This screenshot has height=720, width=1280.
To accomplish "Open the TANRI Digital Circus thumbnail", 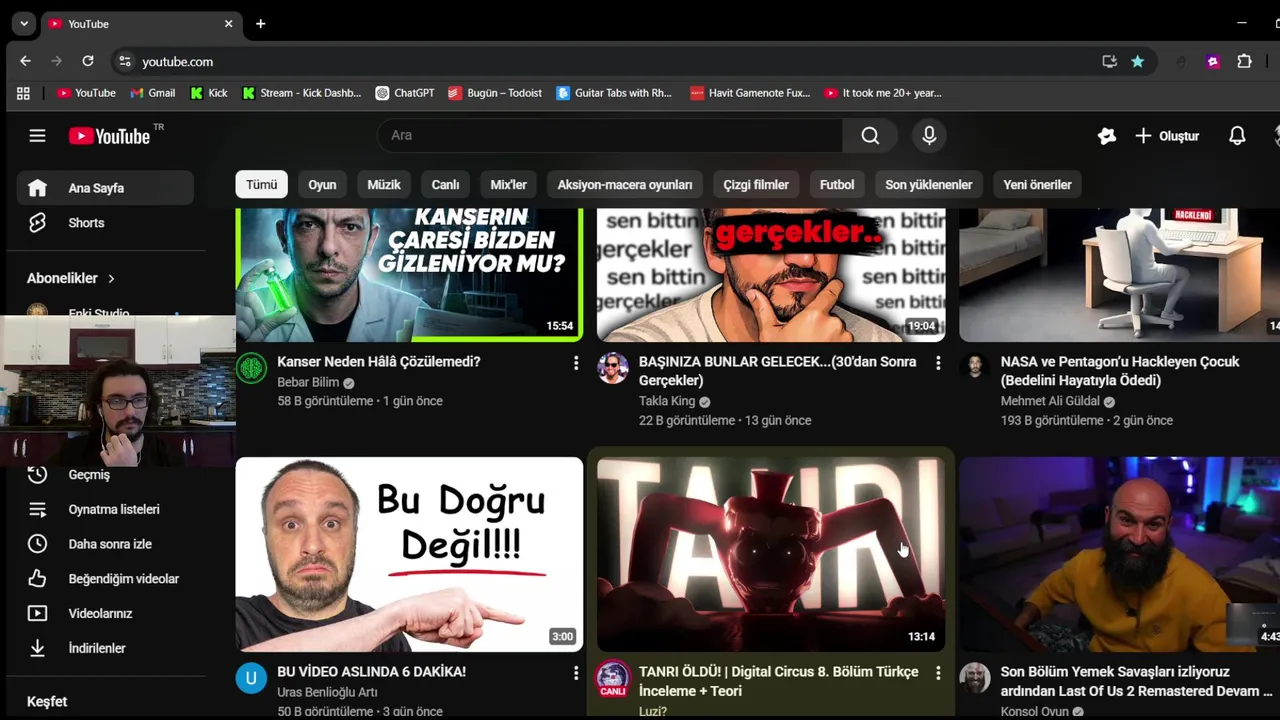I will (x=771, y=554).
